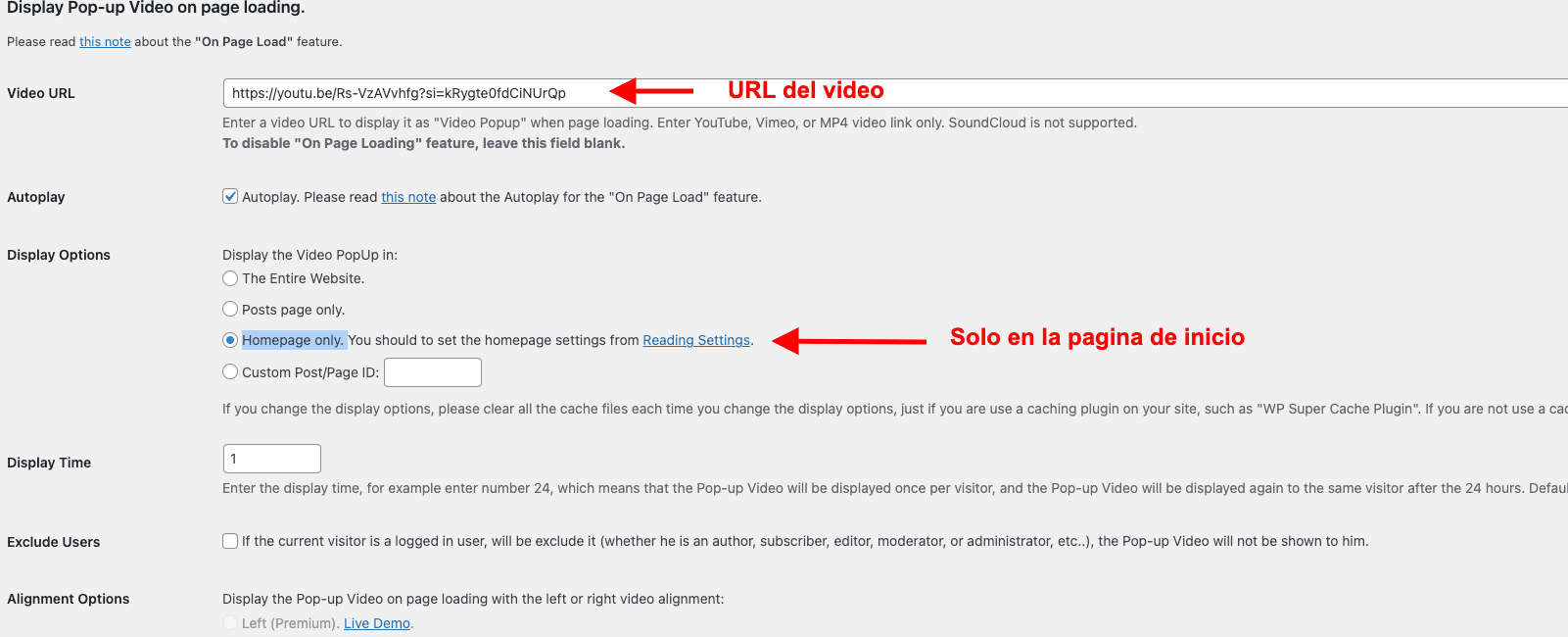Click the 'Solo en la pagina de inicio' annotation
Screen dimensions: 1568x637
tap(1097, 337)
